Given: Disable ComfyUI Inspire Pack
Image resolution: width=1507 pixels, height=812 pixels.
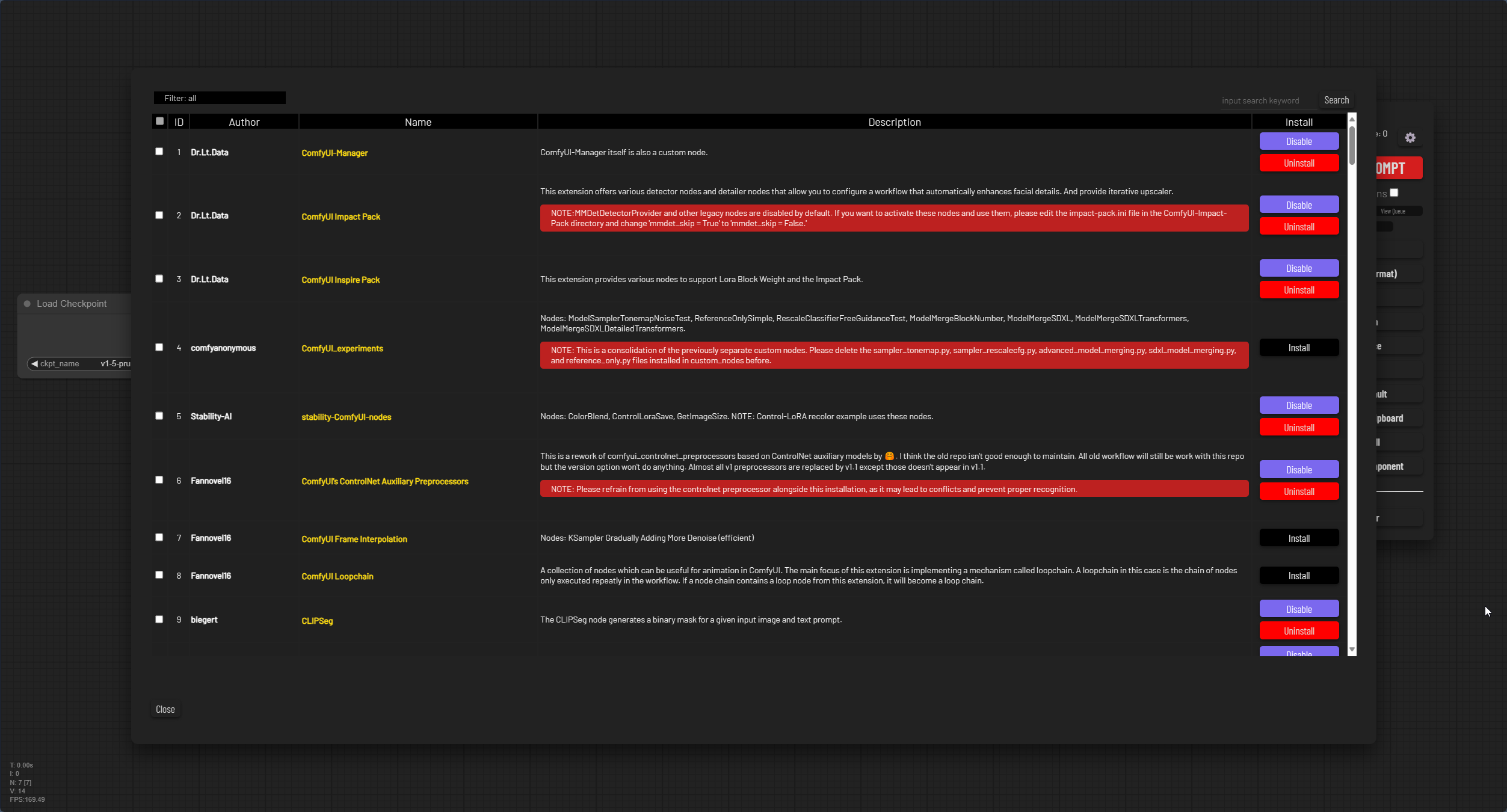Looking at the screenshot, I should [x=1299, y=268].
